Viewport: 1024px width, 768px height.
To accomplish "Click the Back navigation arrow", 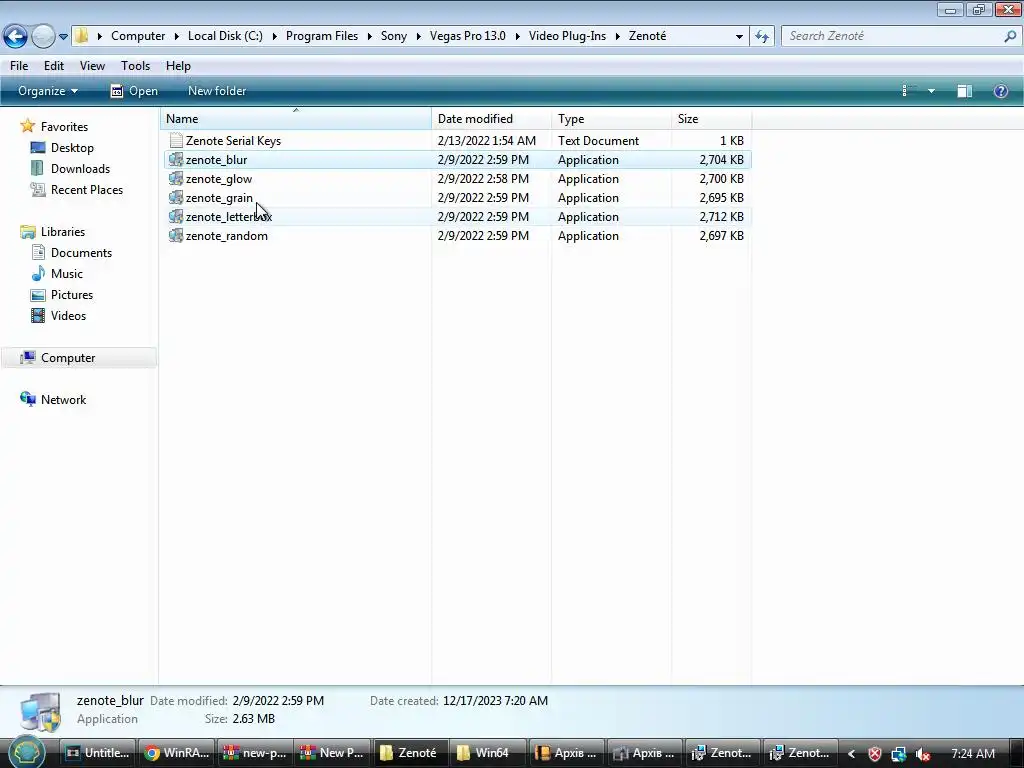I will [x=16, y=36].
